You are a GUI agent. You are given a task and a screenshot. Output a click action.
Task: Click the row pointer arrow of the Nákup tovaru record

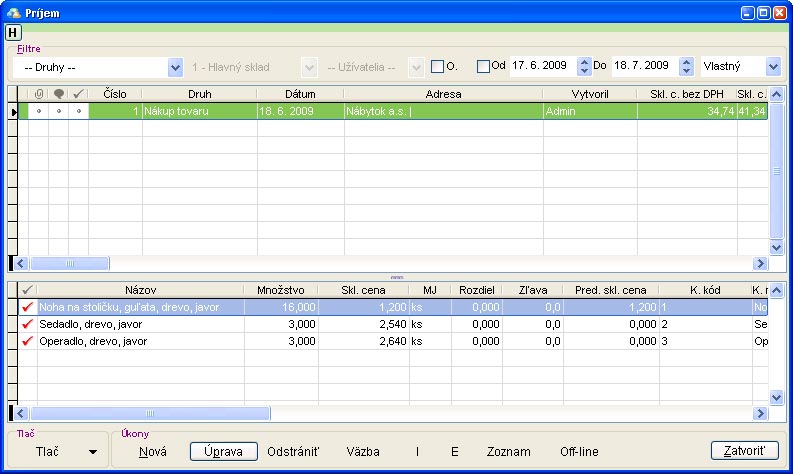[14, 111]
